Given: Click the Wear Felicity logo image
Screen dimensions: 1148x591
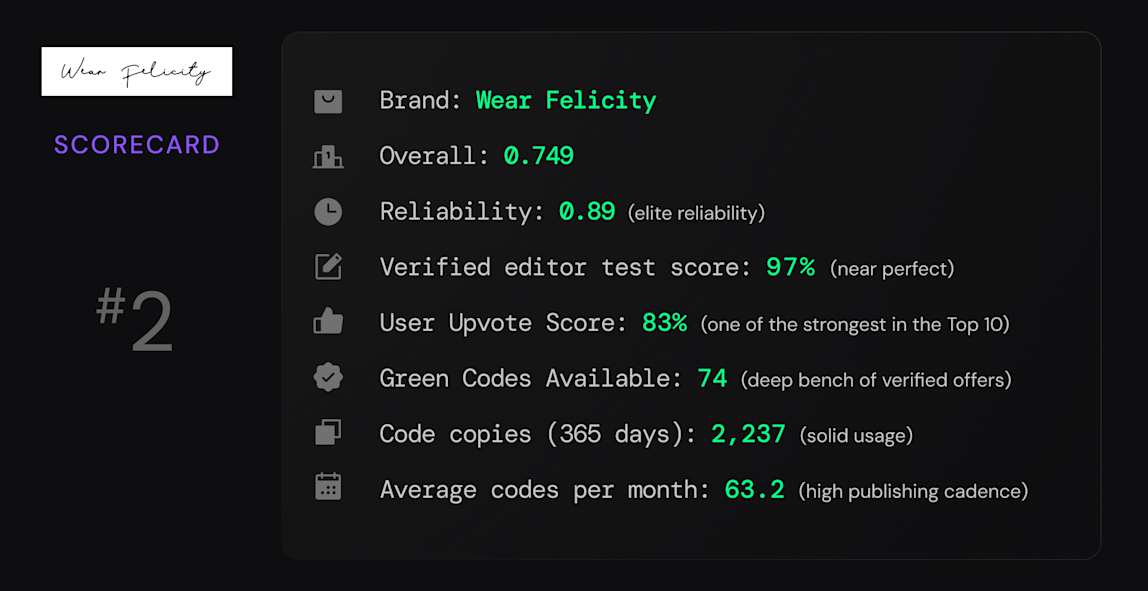Looking at the screenshot, I should coord(137,71).
